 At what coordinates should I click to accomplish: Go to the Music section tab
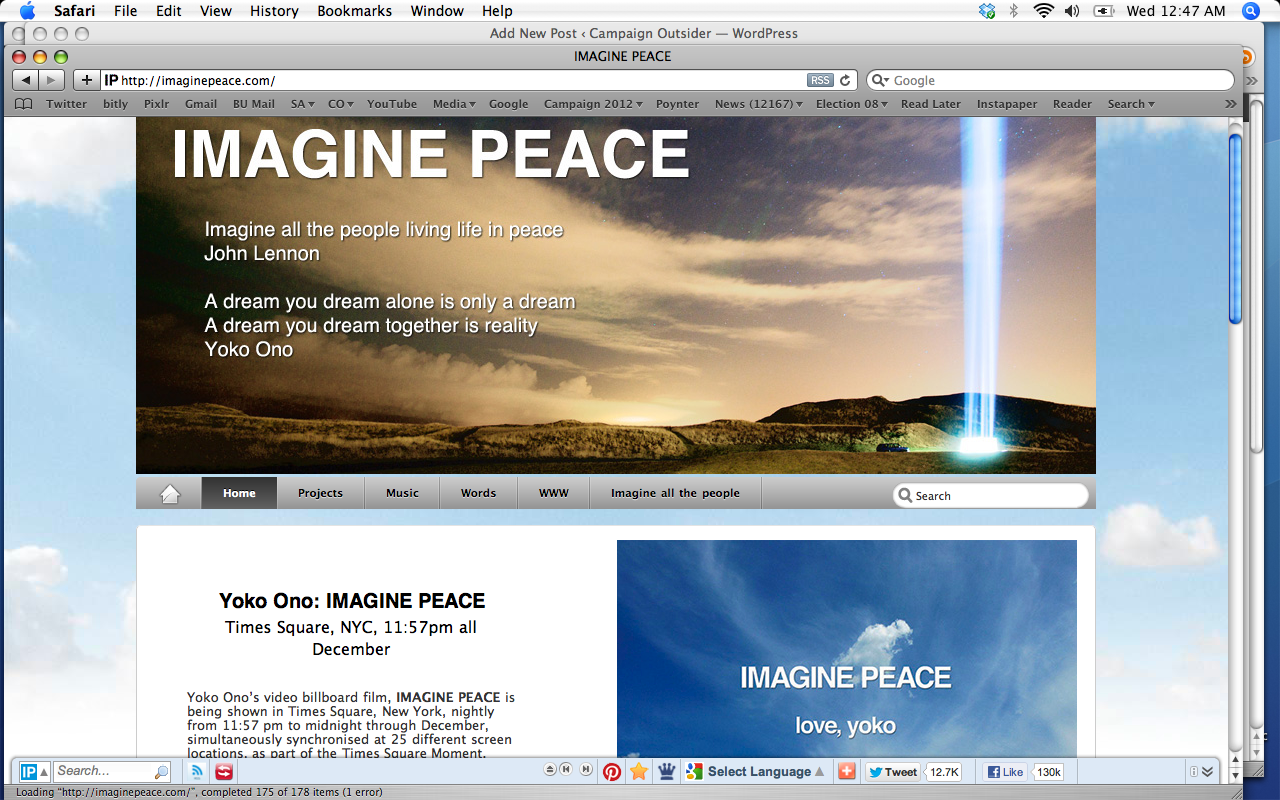tap(402, 493)
